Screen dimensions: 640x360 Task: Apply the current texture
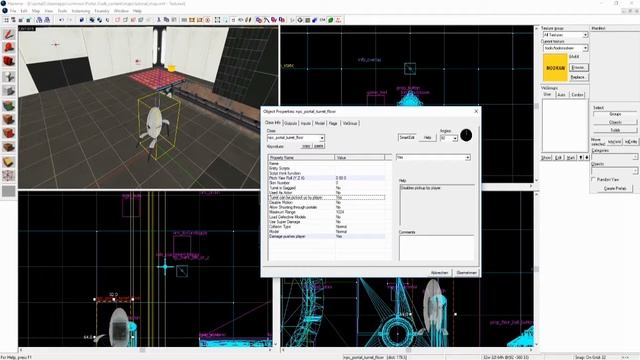[9, 120]
